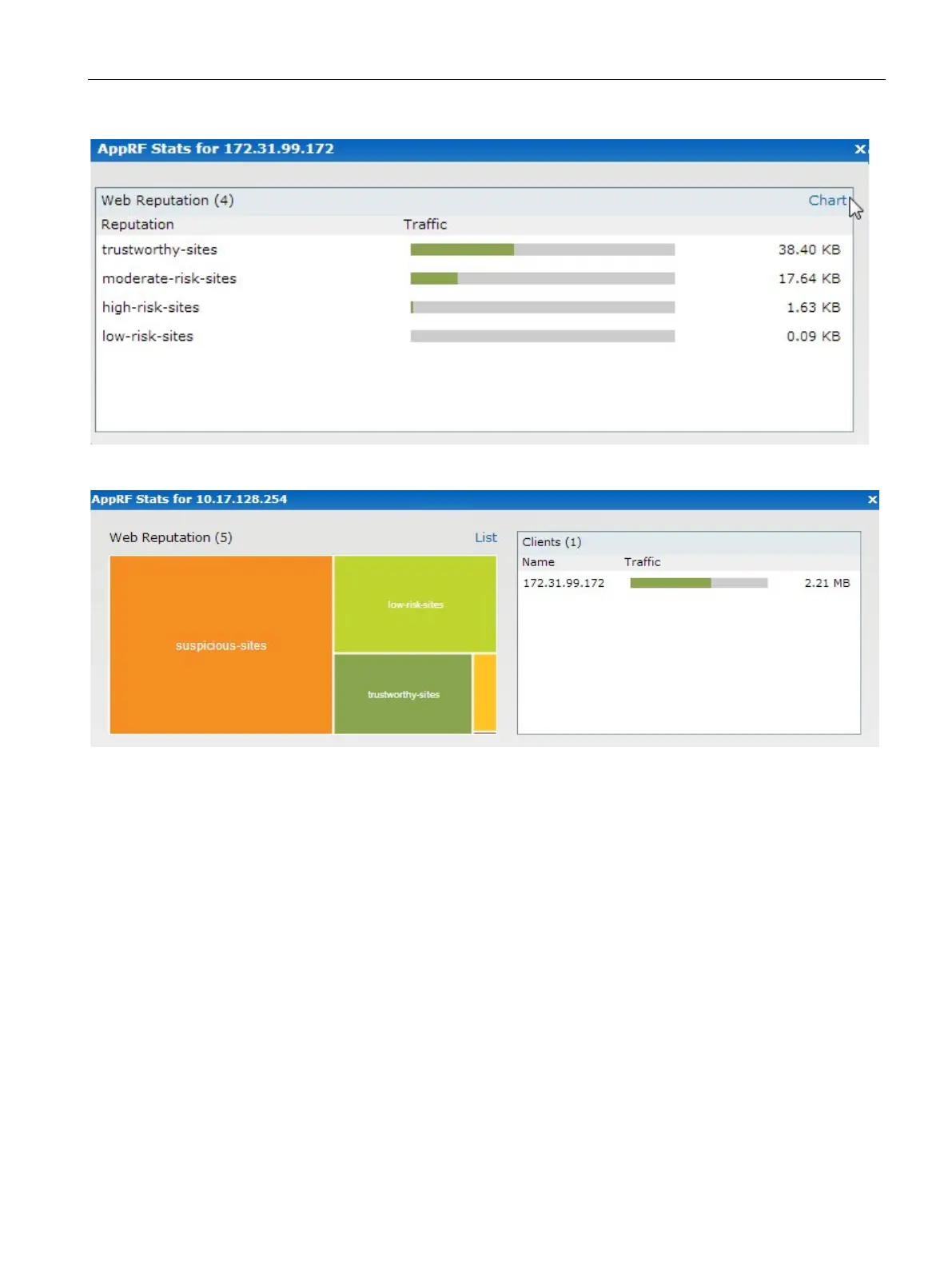Click the Traffic column header in Web Reputation list

click(x=424, y=225)
